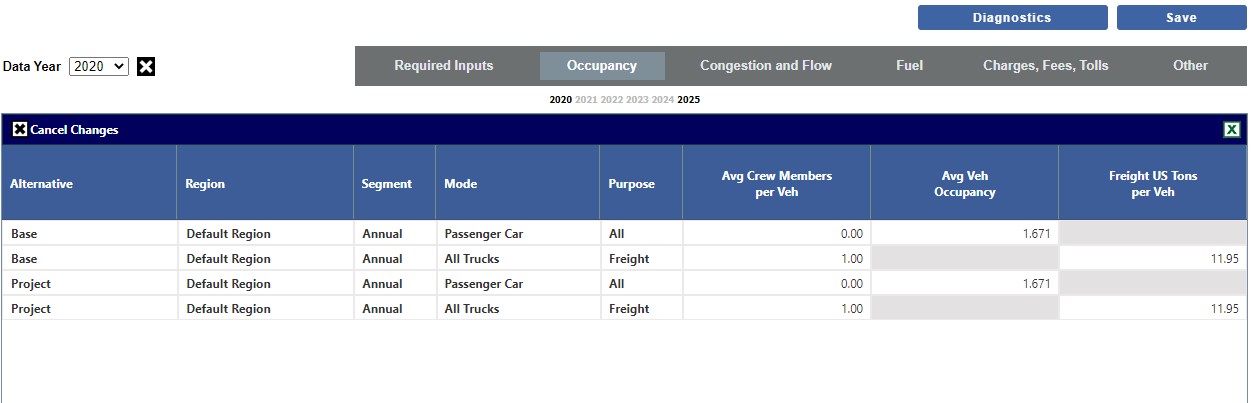Viewport: 1254px width, 403px height.
Task: Click All Trucks in the Project row
Action: pyautogui.click(x=472, y=309)
